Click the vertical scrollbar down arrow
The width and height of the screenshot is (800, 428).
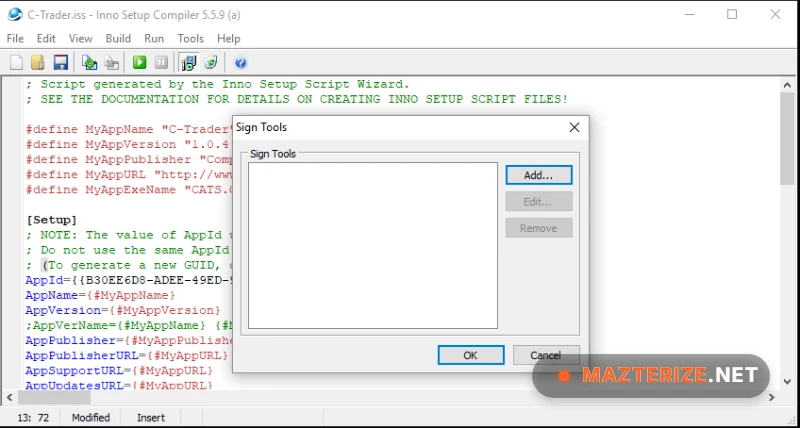(x=787, y=381)
